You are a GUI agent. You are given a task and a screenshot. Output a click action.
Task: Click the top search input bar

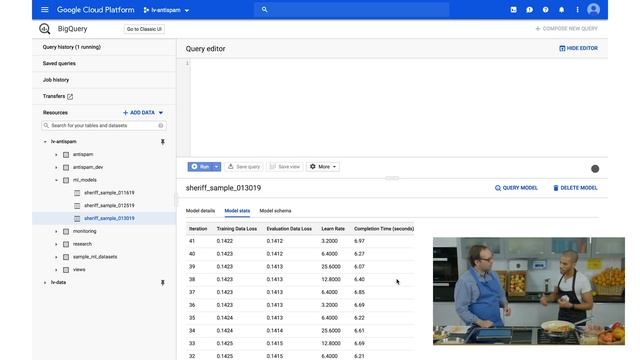(352, 9)
